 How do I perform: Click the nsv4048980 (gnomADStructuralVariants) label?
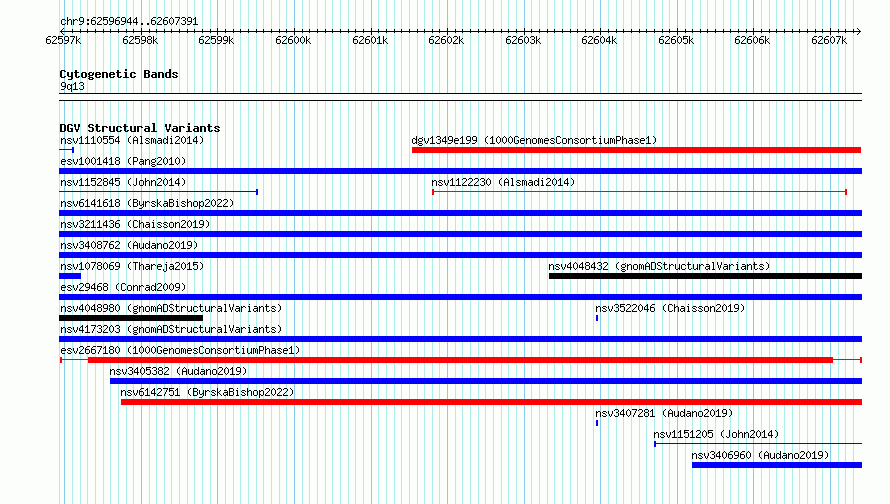[x=171, y=308]
